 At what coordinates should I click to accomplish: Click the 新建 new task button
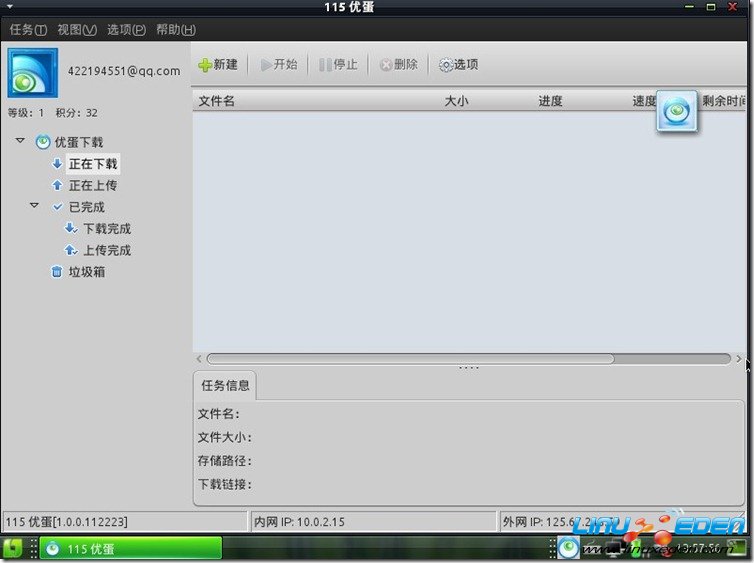point(218,64)
